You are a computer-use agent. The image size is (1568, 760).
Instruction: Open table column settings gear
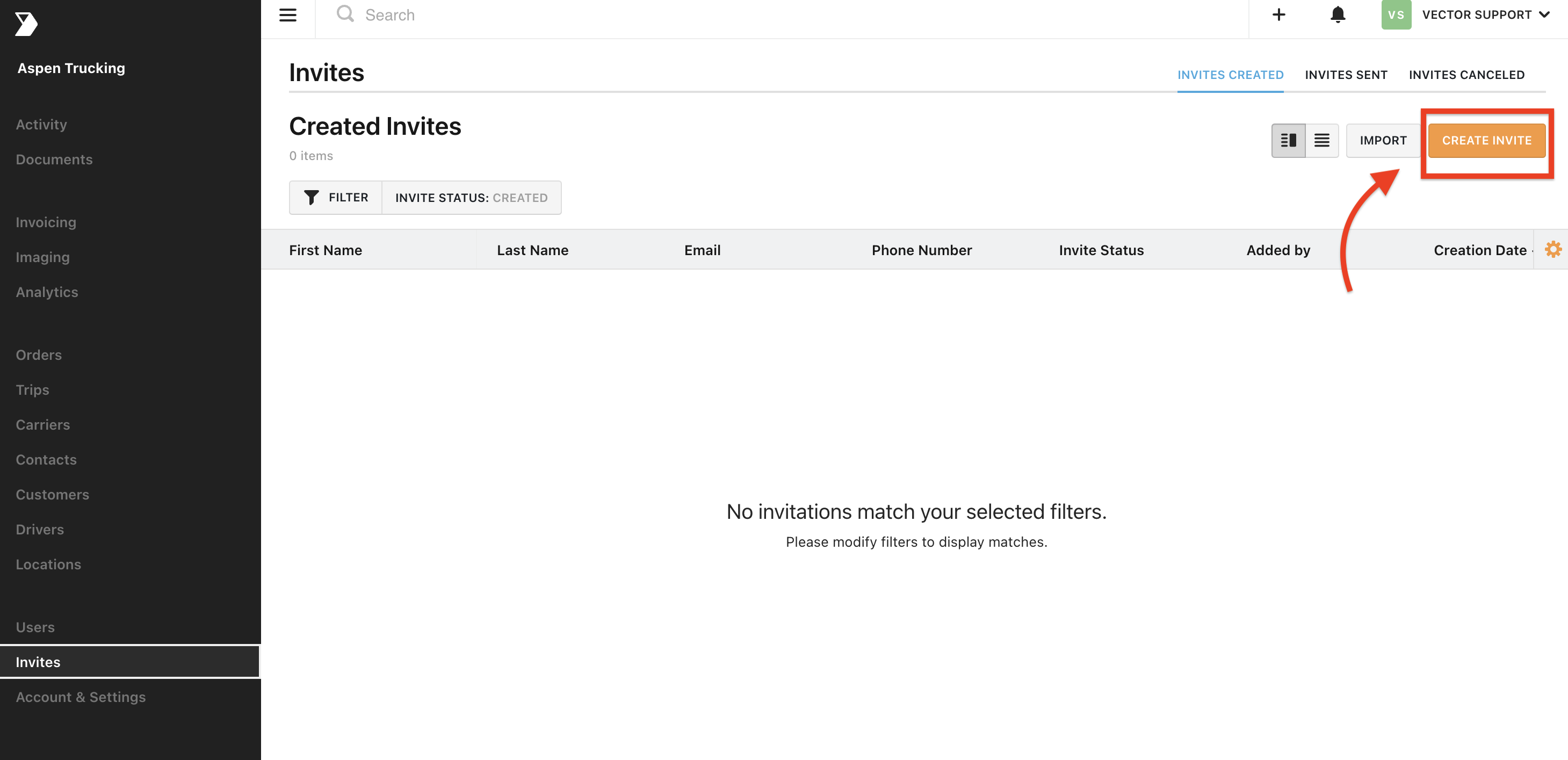1553,249
